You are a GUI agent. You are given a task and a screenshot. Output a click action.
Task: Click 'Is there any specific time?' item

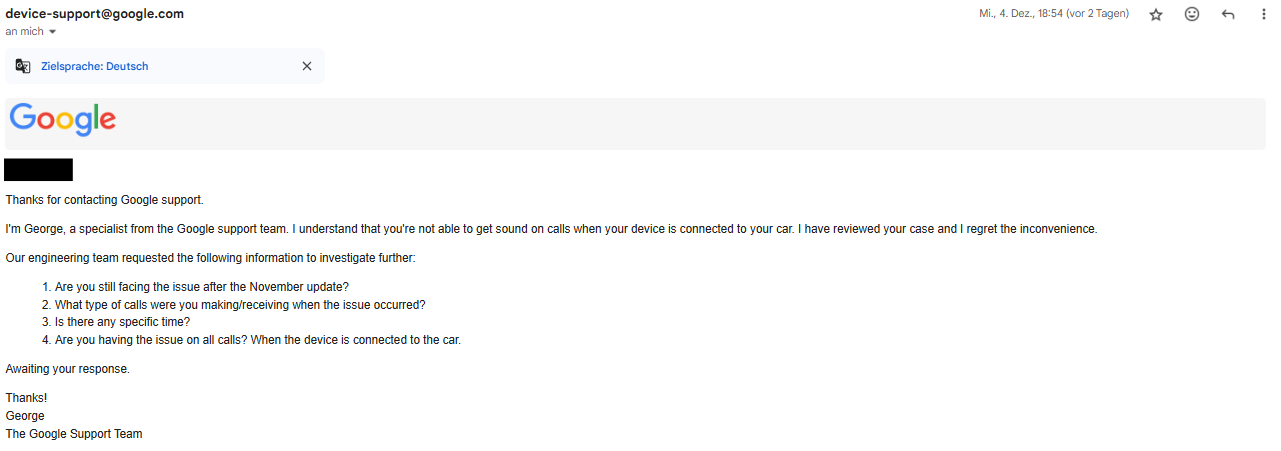pos(122,322)
